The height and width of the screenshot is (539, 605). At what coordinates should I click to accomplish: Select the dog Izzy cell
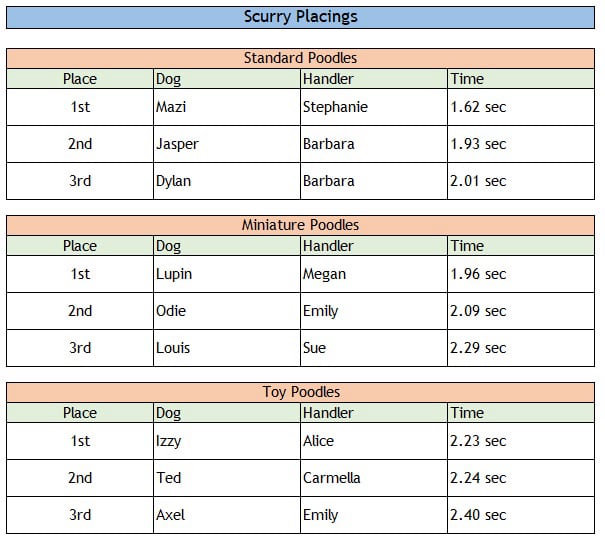tap(226, 441)
